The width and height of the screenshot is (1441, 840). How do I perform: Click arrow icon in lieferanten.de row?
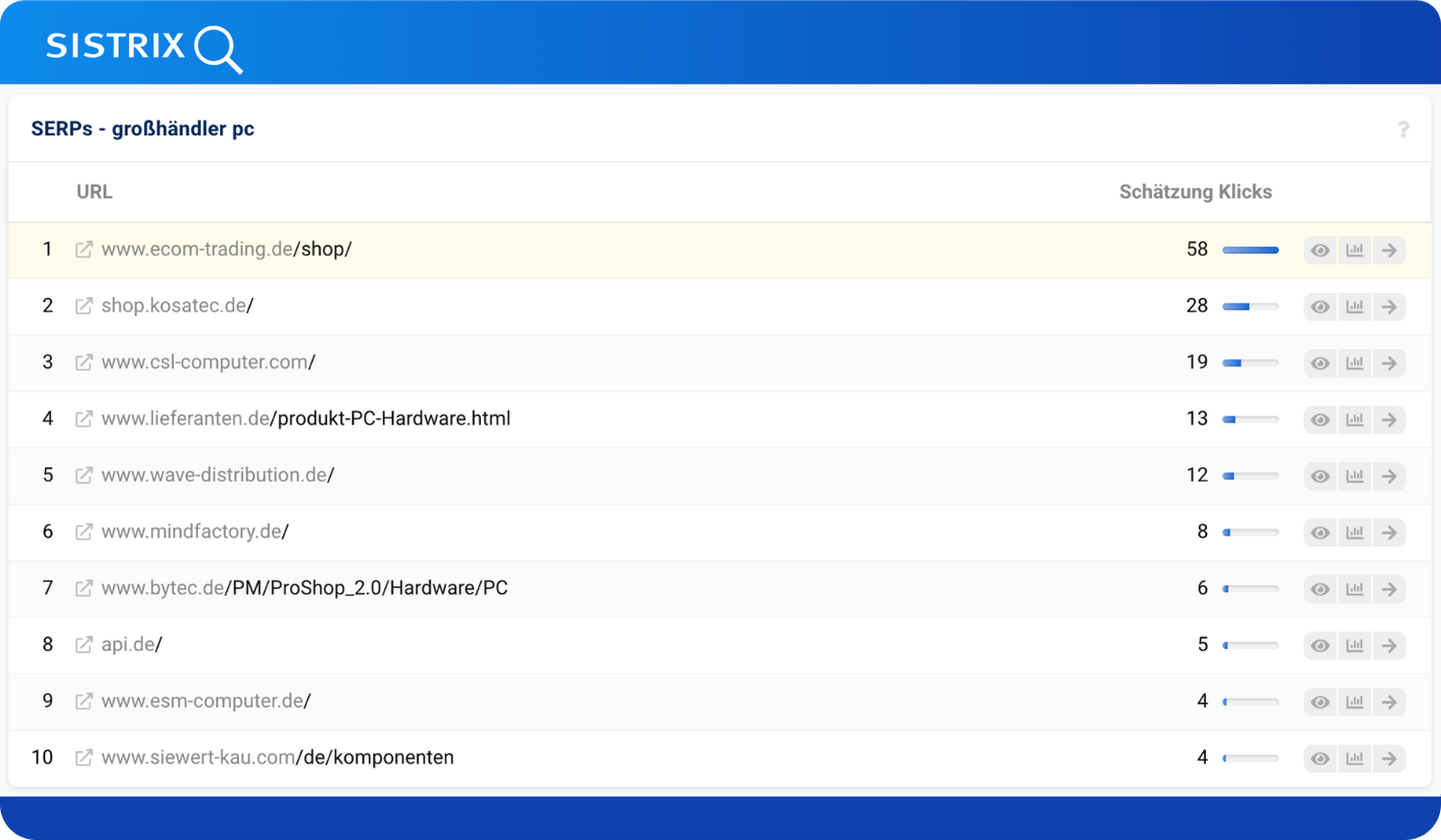pyautogui.click(x=1389, y=420)
